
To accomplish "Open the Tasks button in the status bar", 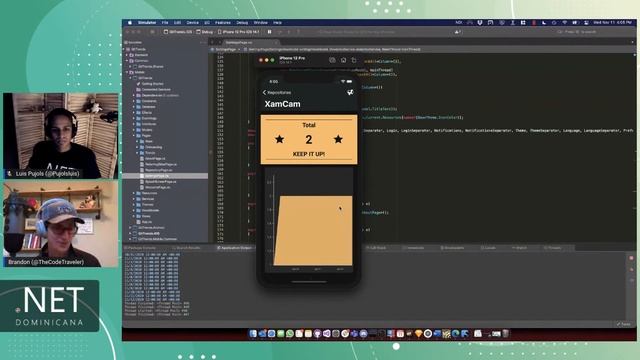I will click(624, 324).
